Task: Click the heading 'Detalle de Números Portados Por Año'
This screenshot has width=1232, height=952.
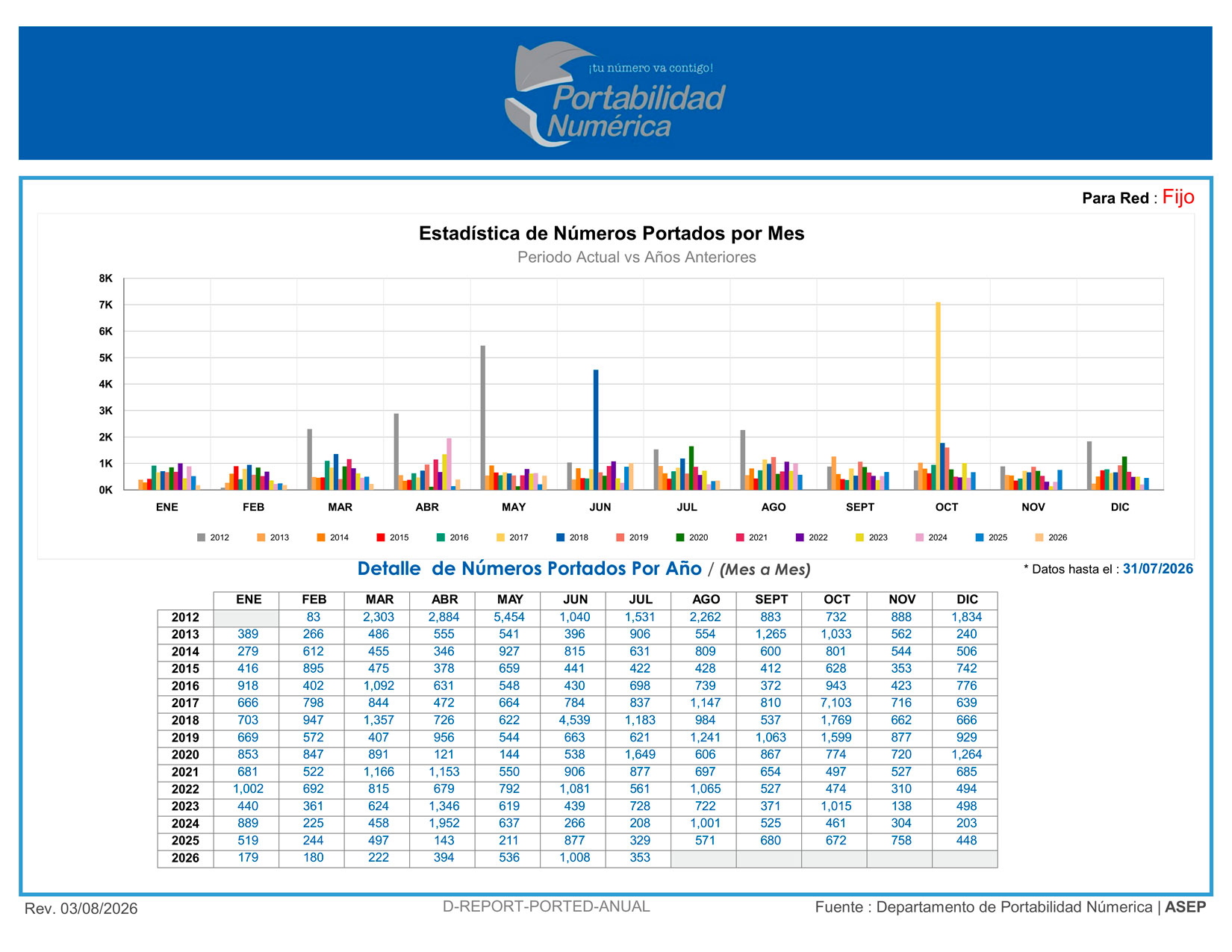Action: pos(529,569)
